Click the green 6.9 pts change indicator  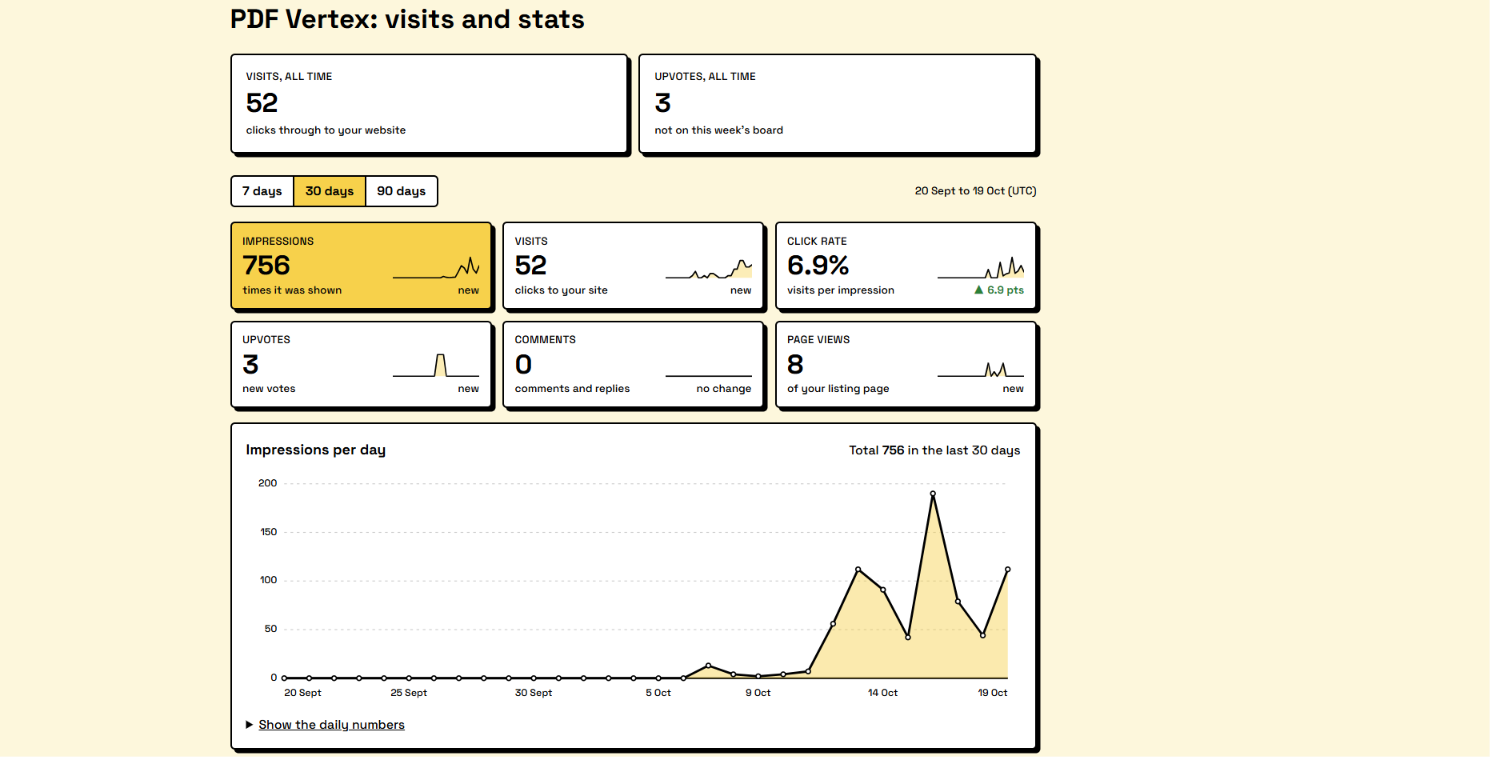pyautogui.click(x=999, y=290)
